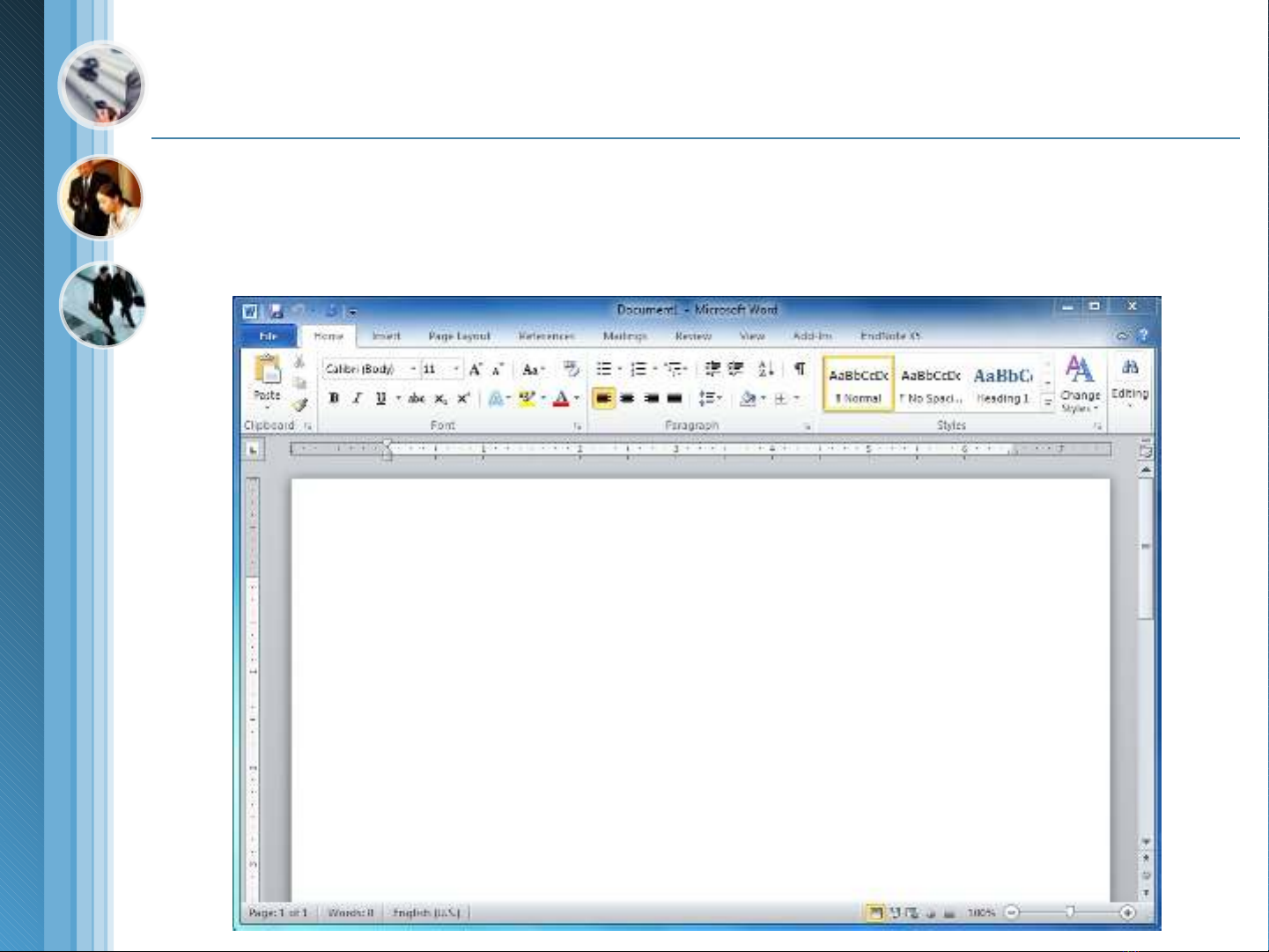Click the Save icon in Quick Access Toolbar
The height and width of the screenshot is (952, 1269).
[277, 311]
